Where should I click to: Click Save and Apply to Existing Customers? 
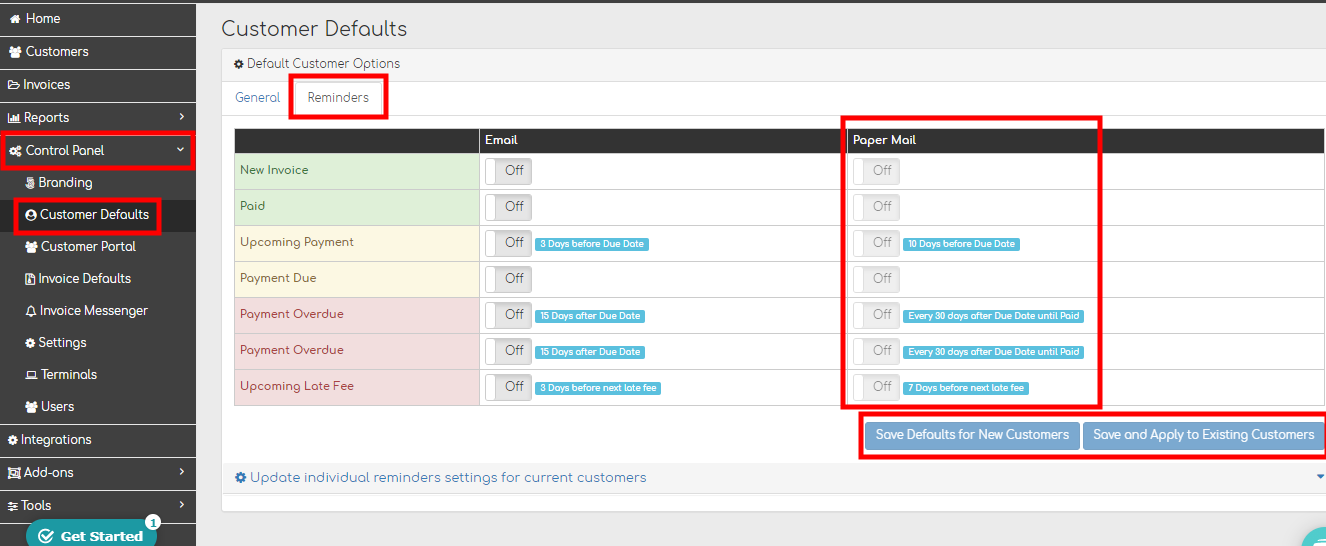tap(1204, 435)
